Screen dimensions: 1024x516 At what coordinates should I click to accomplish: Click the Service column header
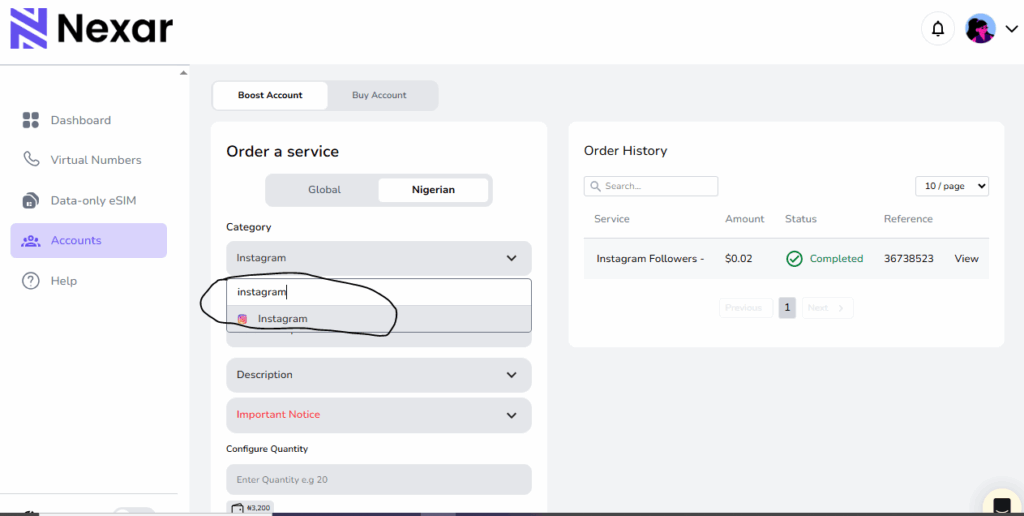pos(611,219)
